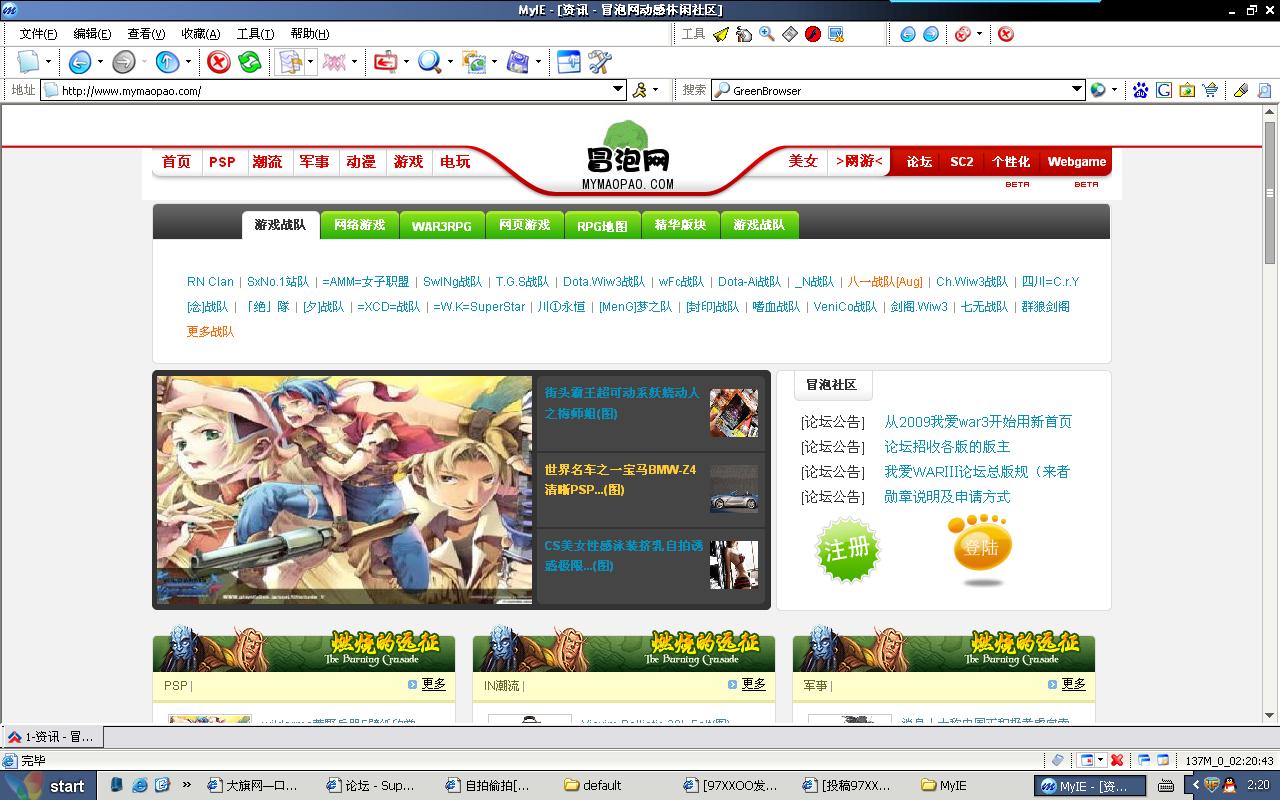Select the 网络游戏 green tab

coord(359,225)
